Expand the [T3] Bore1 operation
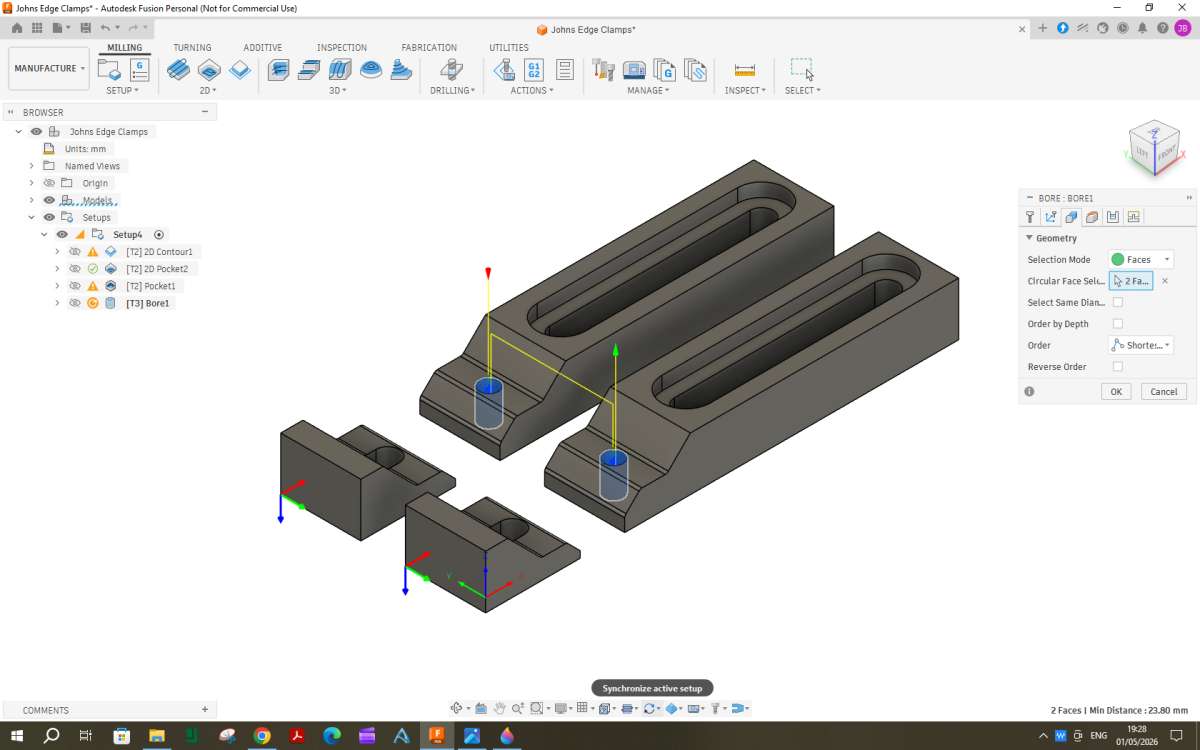The width and height of the screenshot is (1200, 750). coord(57,303)
